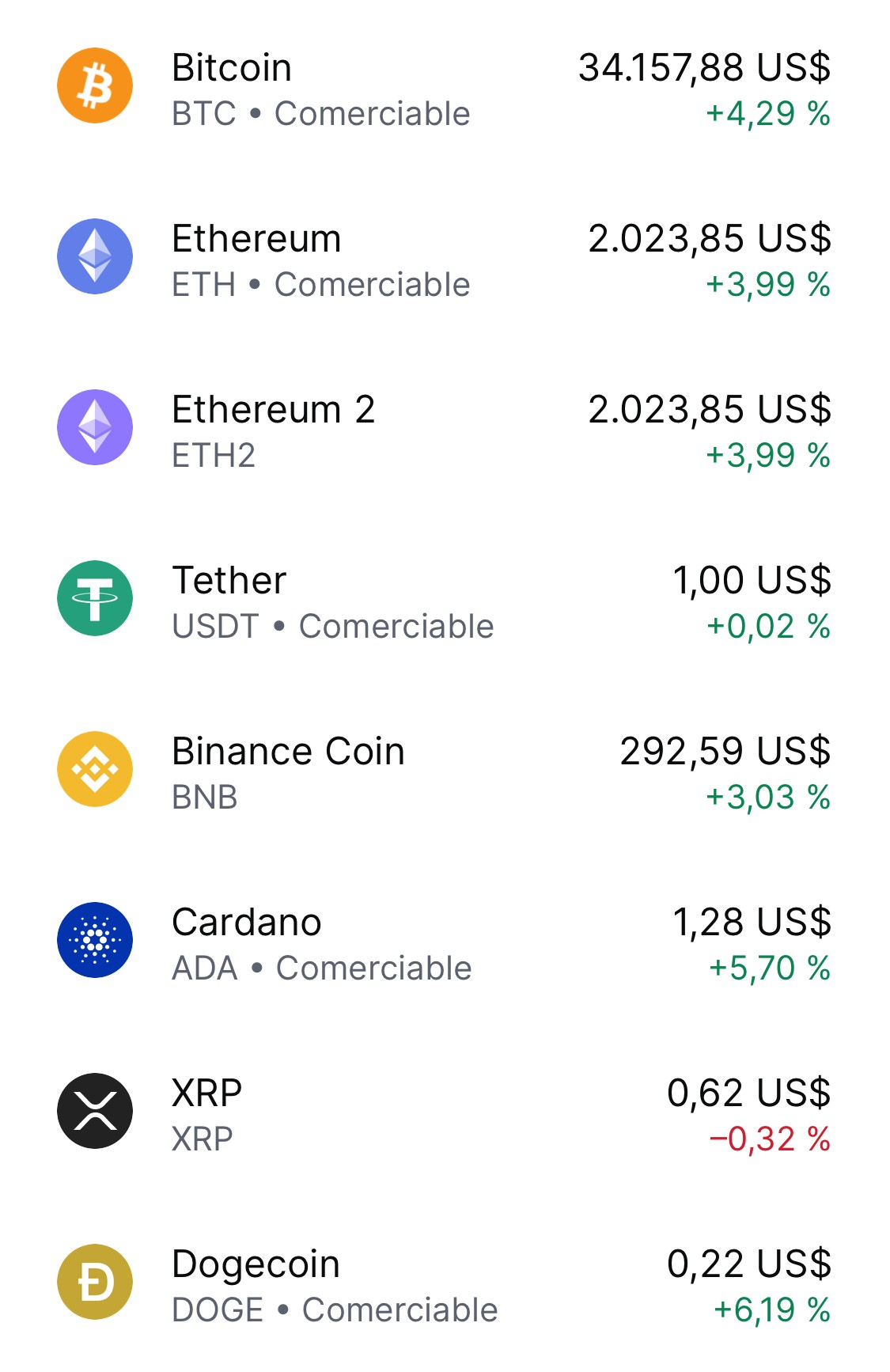Viewport: 890px width, 1372px height.
Task: Tap Dogecoin's +6,19 % change value
Action: point(772,1309)
